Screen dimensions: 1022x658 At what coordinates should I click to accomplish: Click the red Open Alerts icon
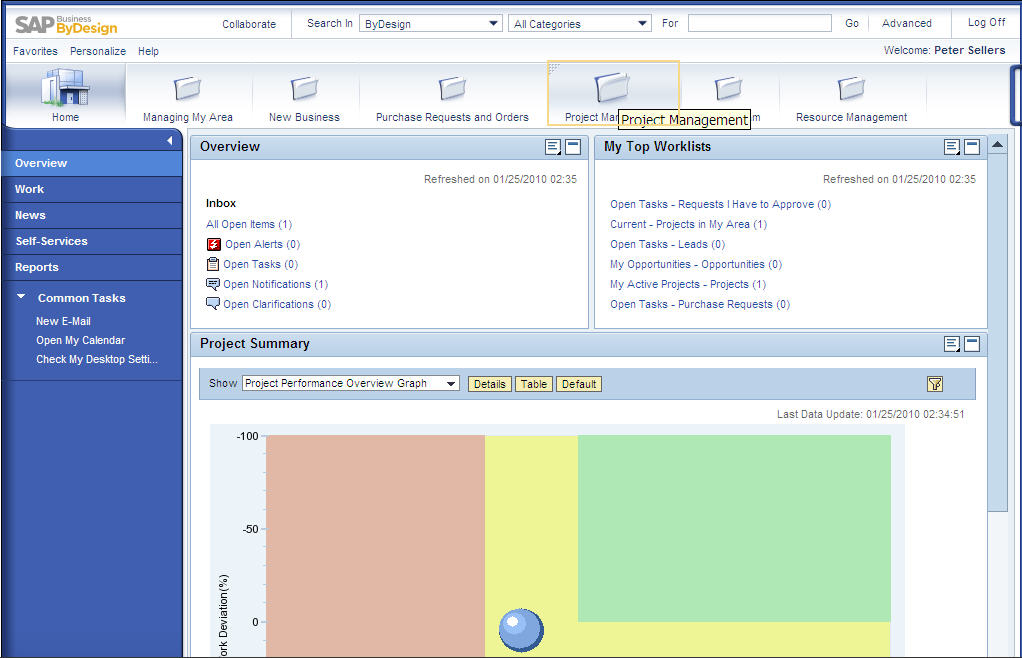[214, 244]
